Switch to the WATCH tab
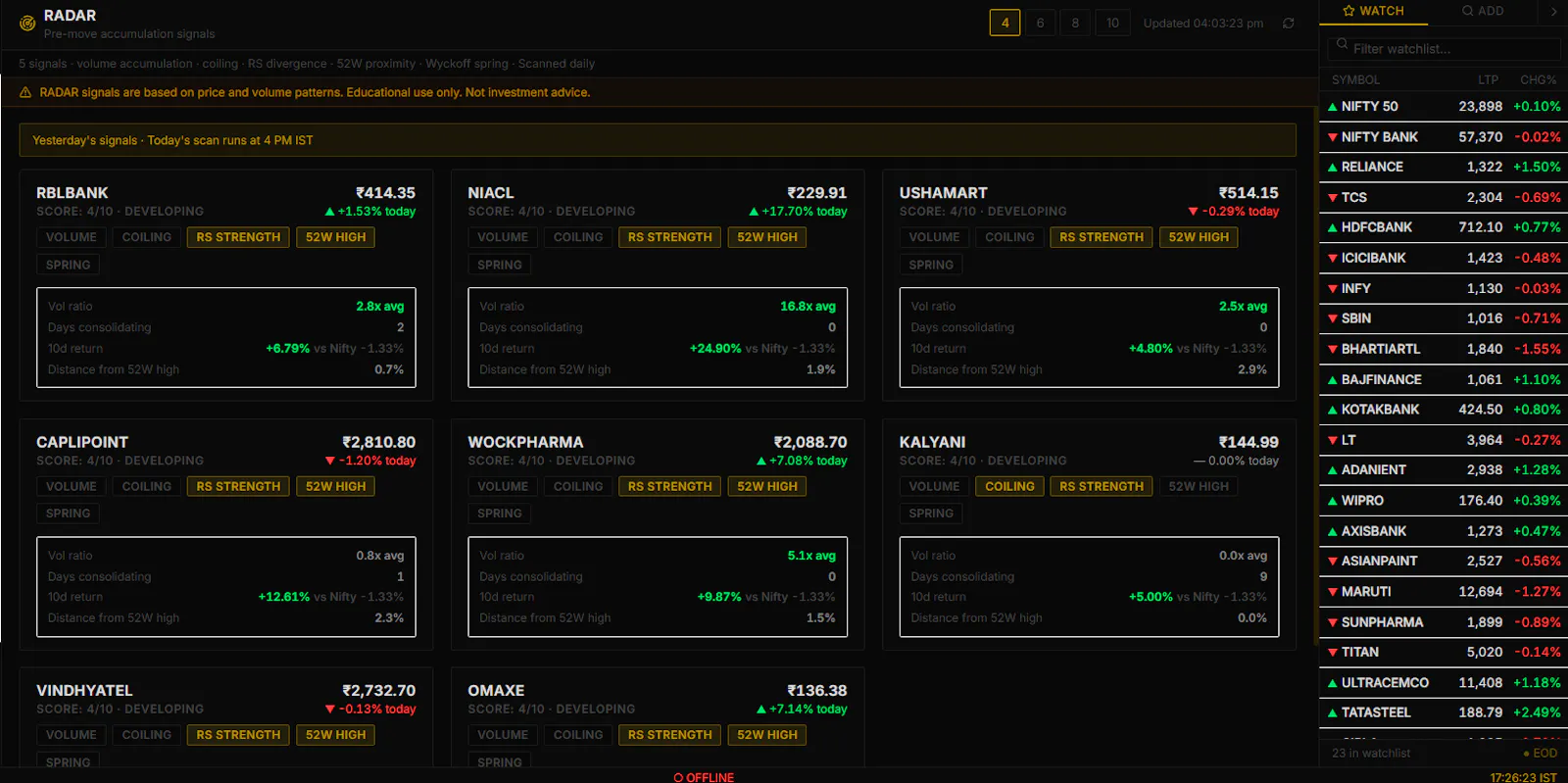The width and height of the screenshot is (1568, 783). coord(1373,11)
